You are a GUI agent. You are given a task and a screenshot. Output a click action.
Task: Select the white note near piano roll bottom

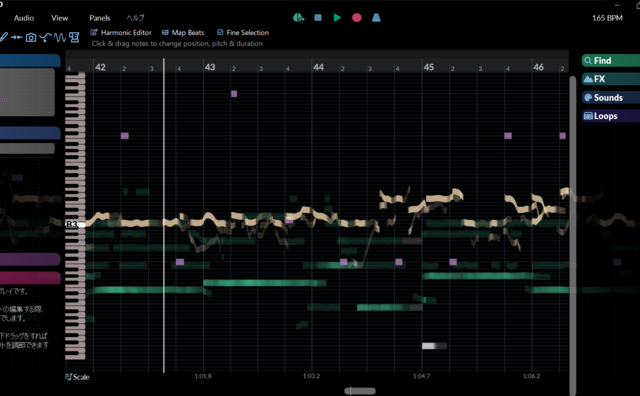point(434,346)
